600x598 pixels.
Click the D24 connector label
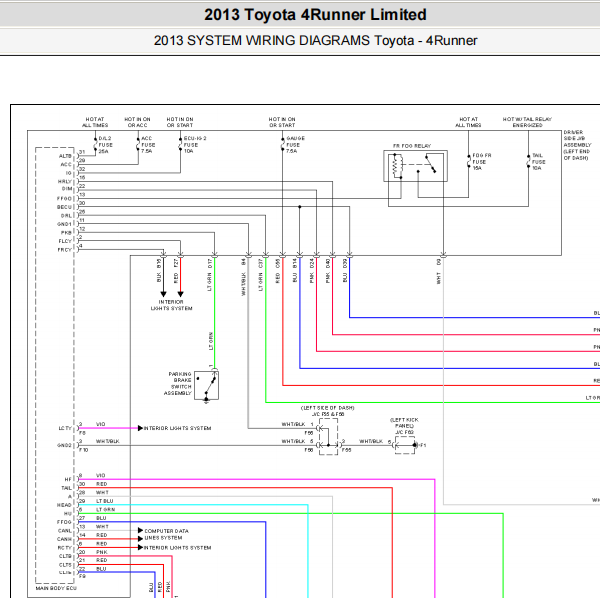coord(312,263)
